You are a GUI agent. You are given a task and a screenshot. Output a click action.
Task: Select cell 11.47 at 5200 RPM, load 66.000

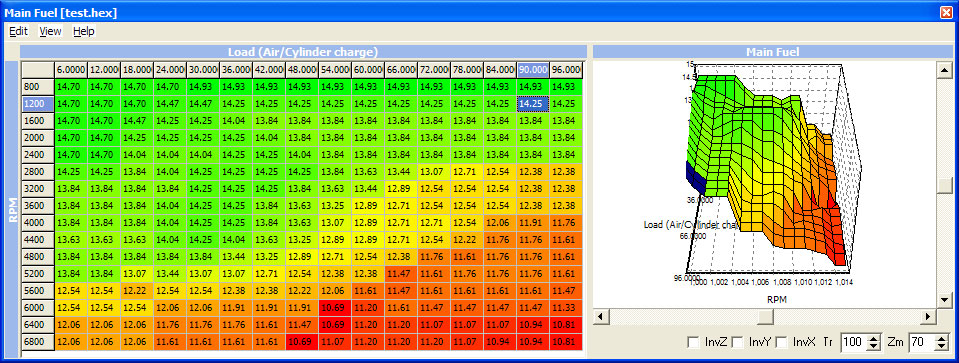pyautogui.click(x=401, y=273)
